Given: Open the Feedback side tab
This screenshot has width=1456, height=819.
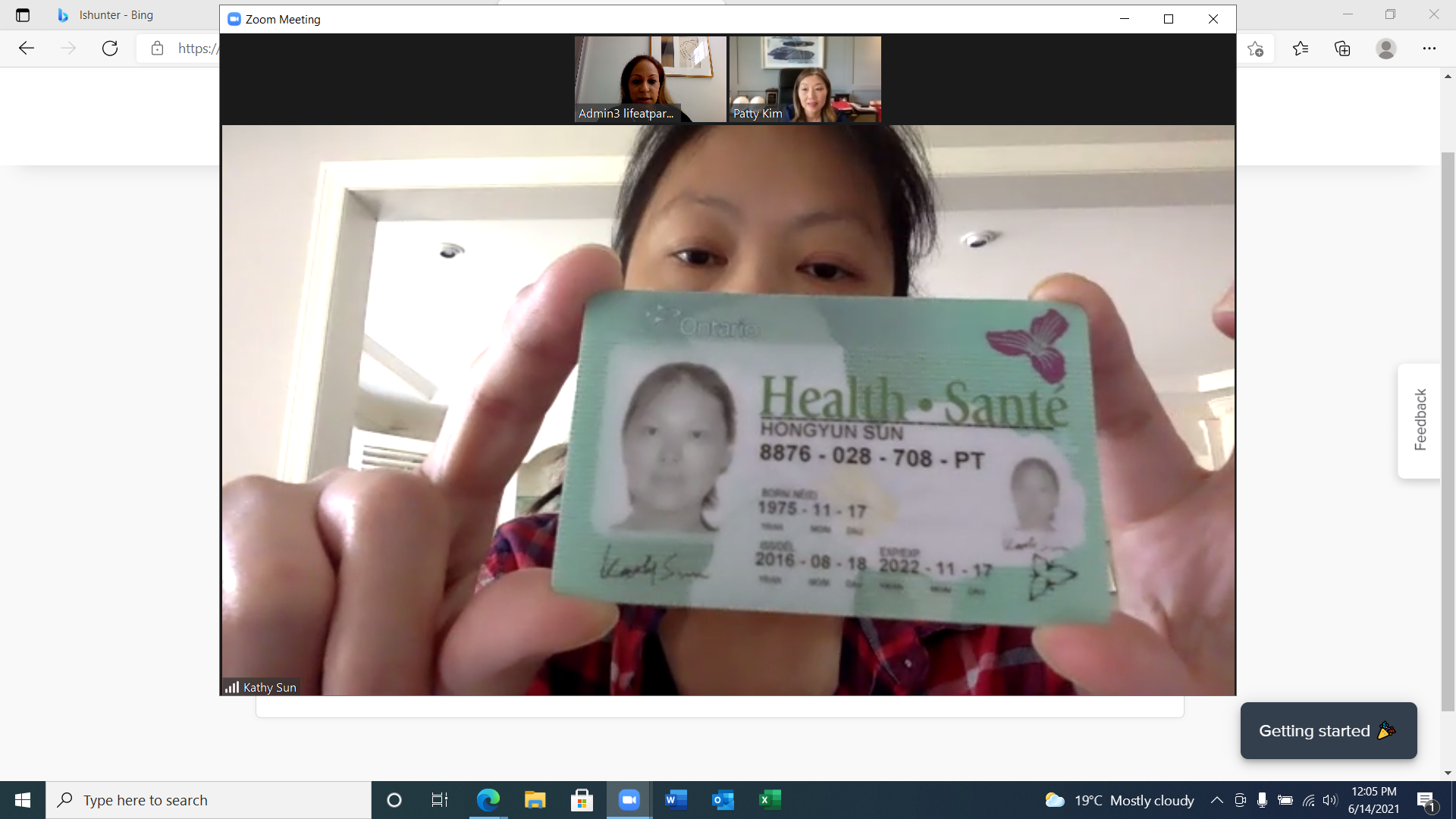Looking at the screenshot, I should coord(1420,420).
